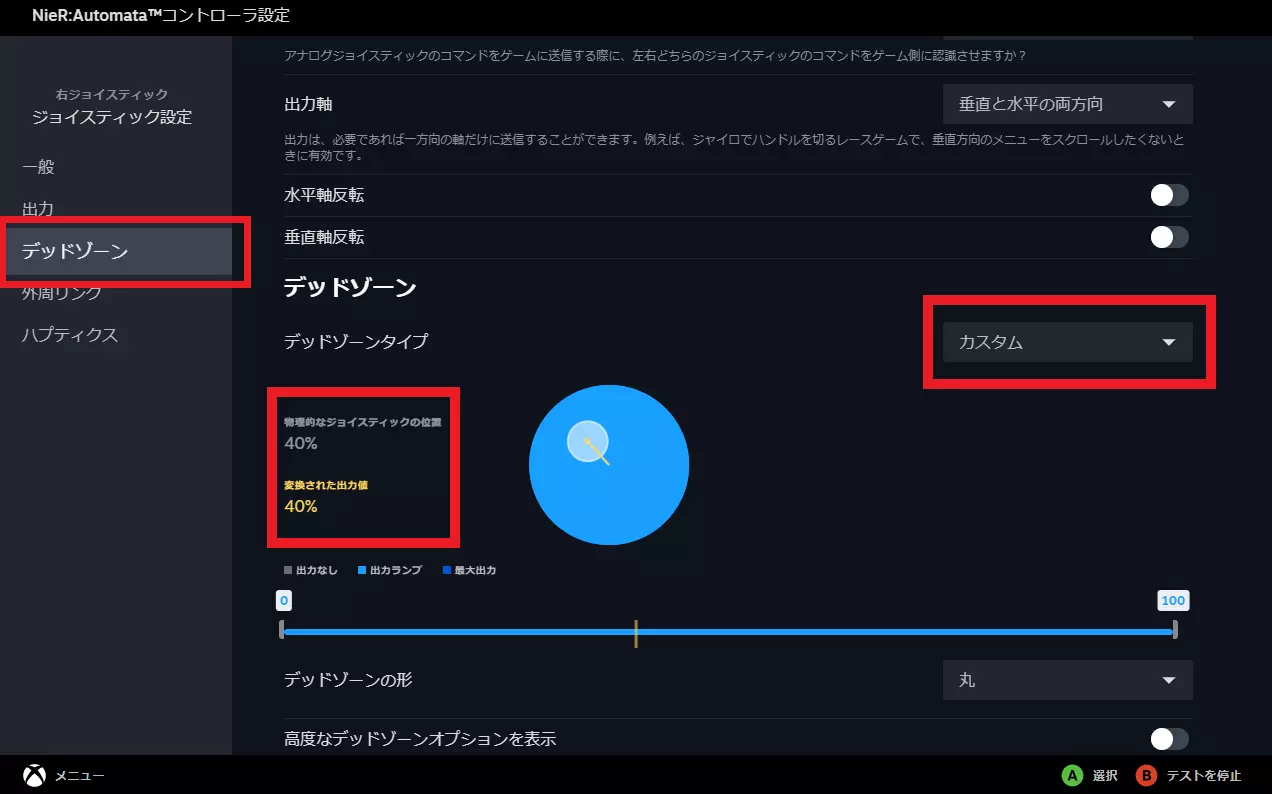Open the Xbox メニュー icon
1272x794 pixels.
pos(34,775)
